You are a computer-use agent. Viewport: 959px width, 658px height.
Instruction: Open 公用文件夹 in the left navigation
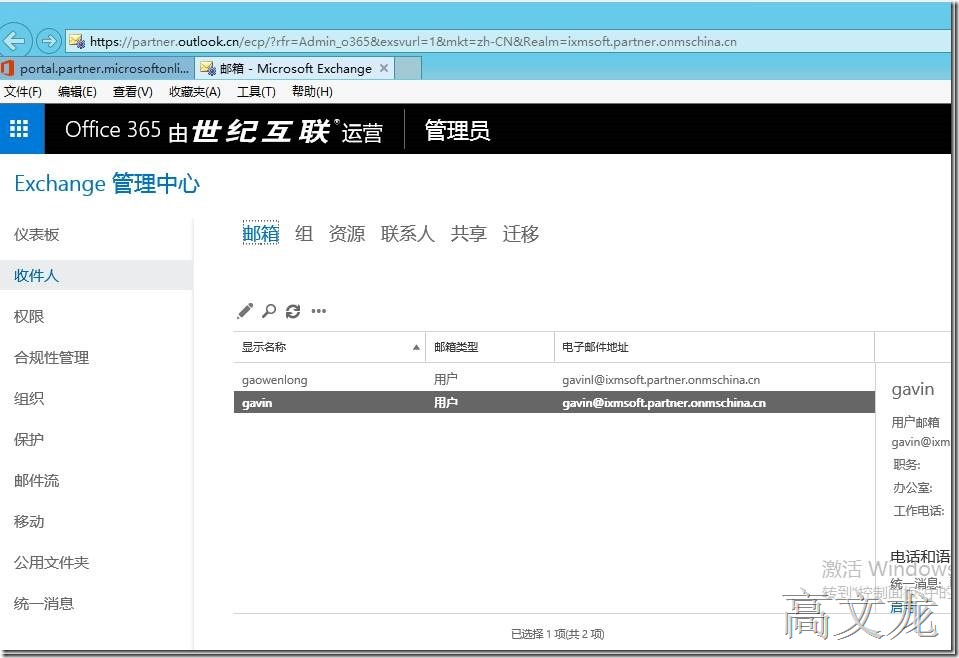51,562
